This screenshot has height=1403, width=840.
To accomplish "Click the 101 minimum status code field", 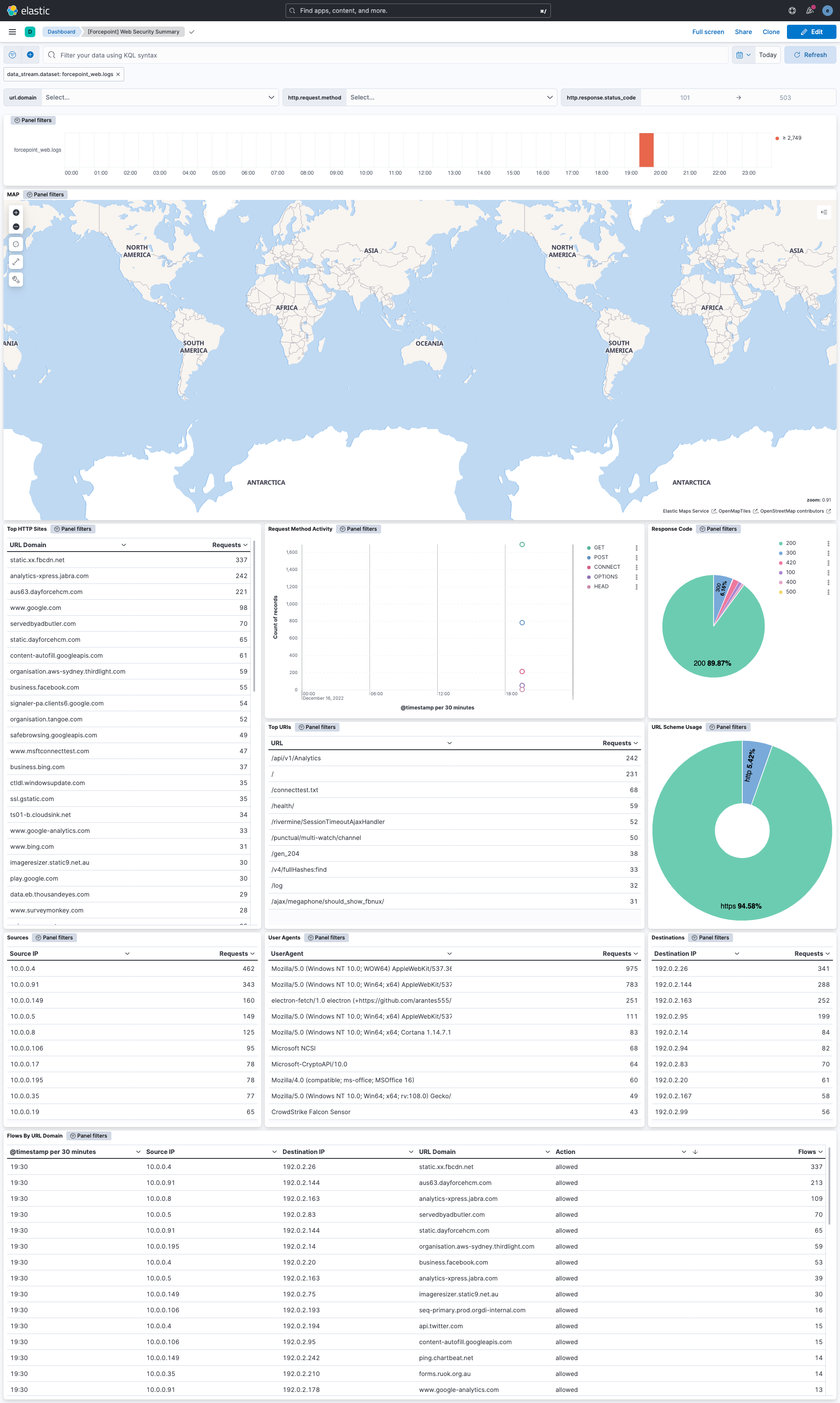I will tap(685, 97).
